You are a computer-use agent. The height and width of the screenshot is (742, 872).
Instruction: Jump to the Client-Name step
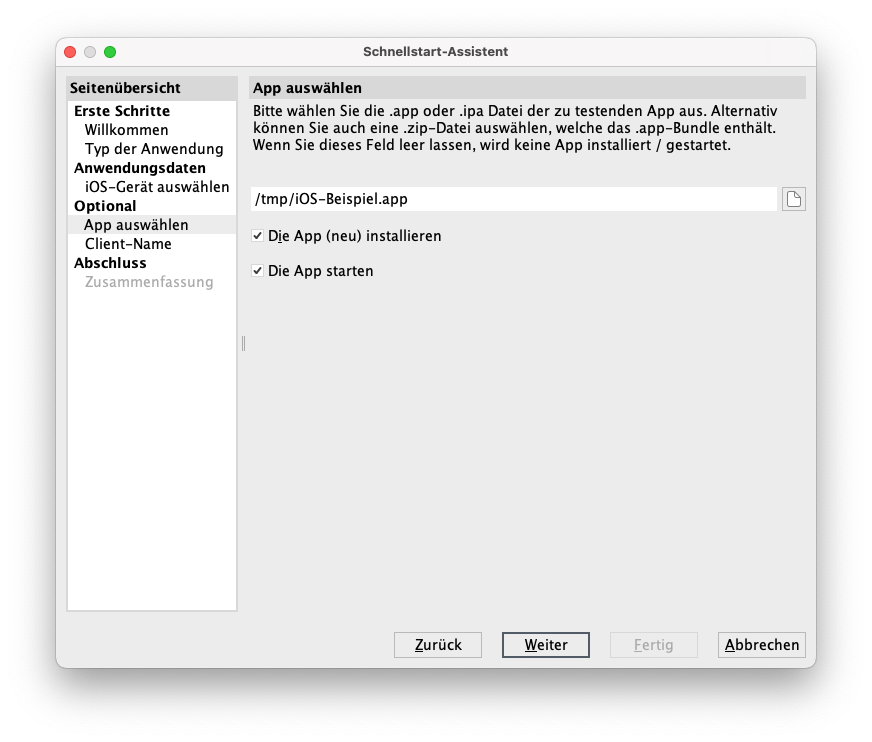[128, 244]
